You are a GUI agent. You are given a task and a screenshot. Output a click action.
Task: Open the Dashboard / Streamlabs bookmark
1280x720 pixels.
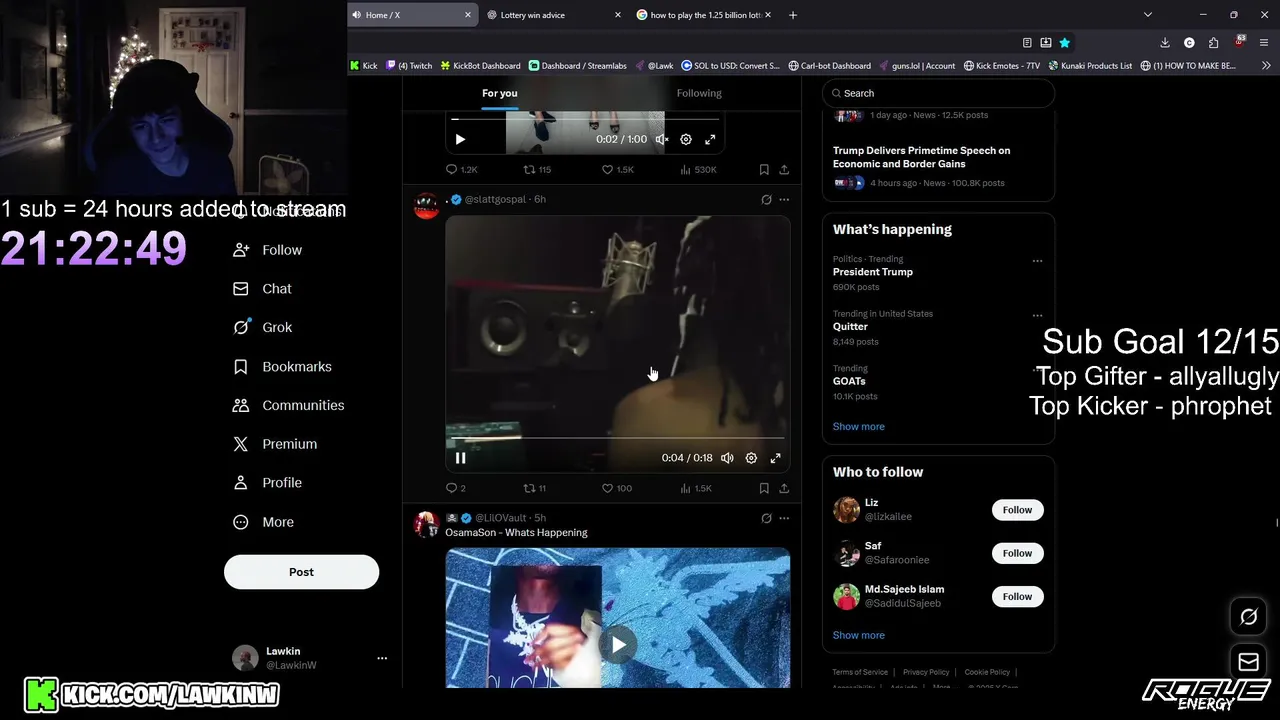pos(577,65)
